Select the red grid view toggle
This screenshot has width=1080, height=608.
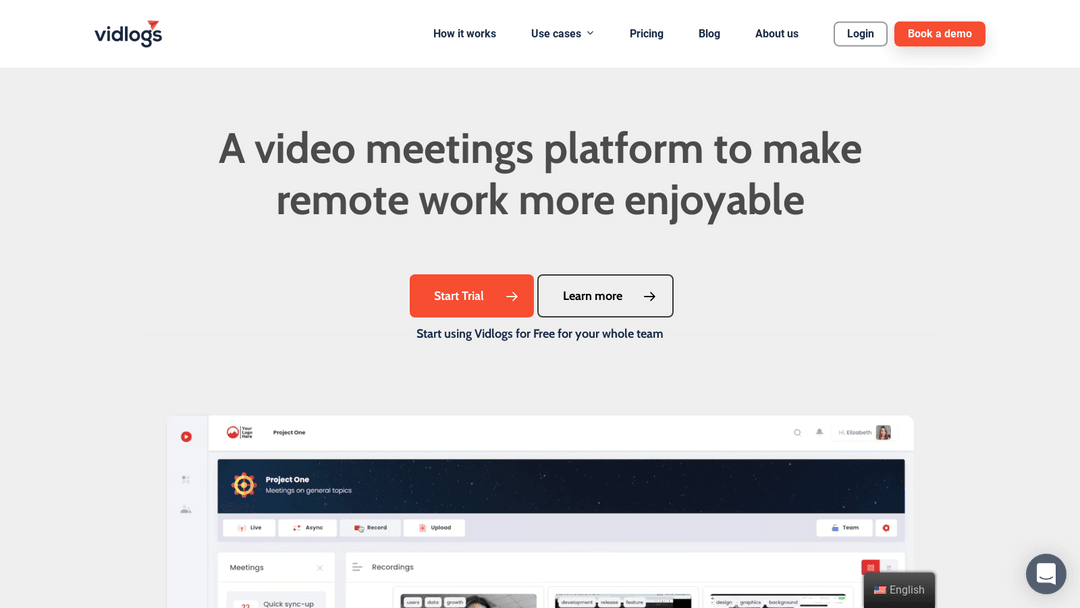pos(870,567)
